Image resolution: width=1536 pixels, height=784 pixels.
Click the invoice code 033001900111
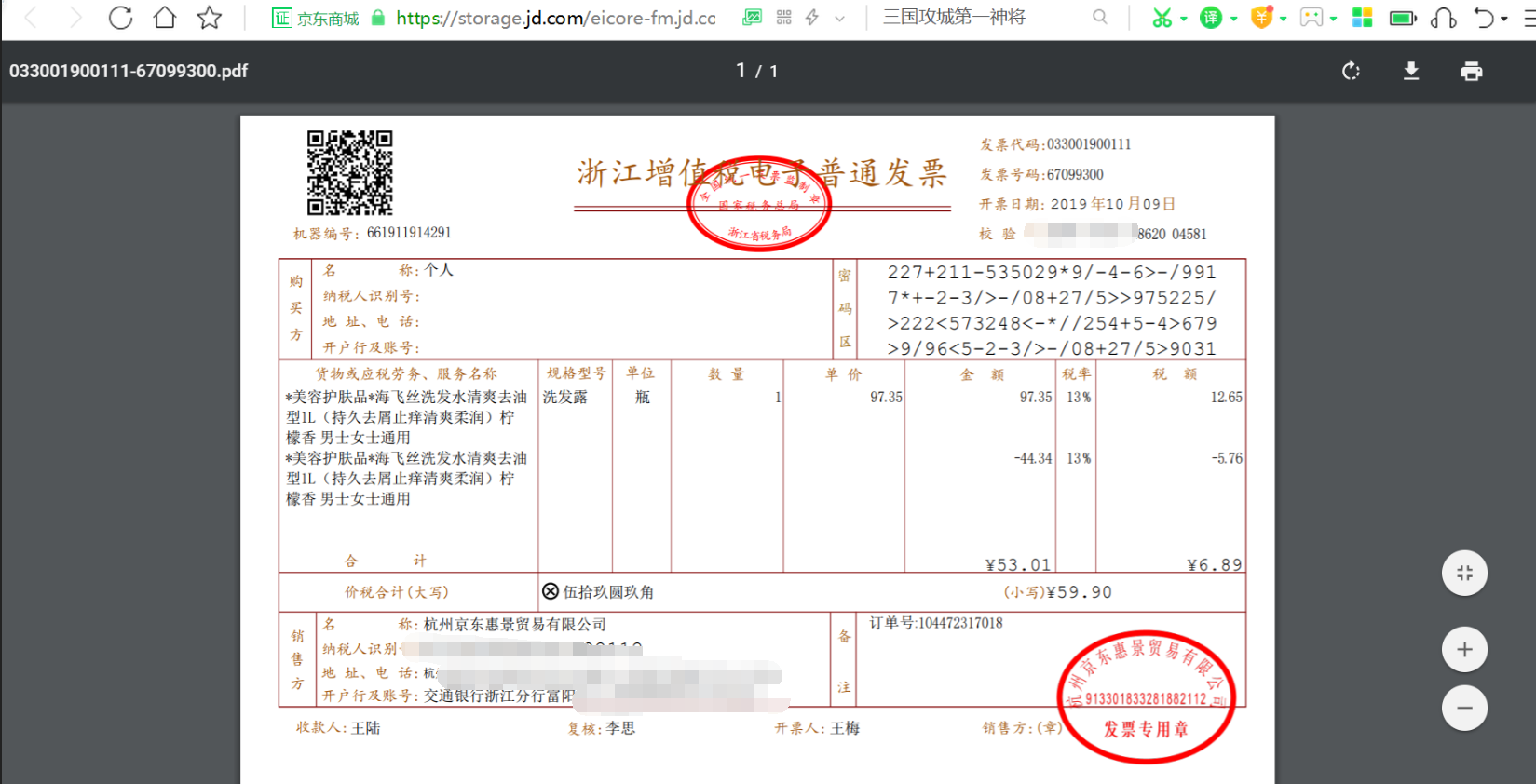[x=1089, y=144]
